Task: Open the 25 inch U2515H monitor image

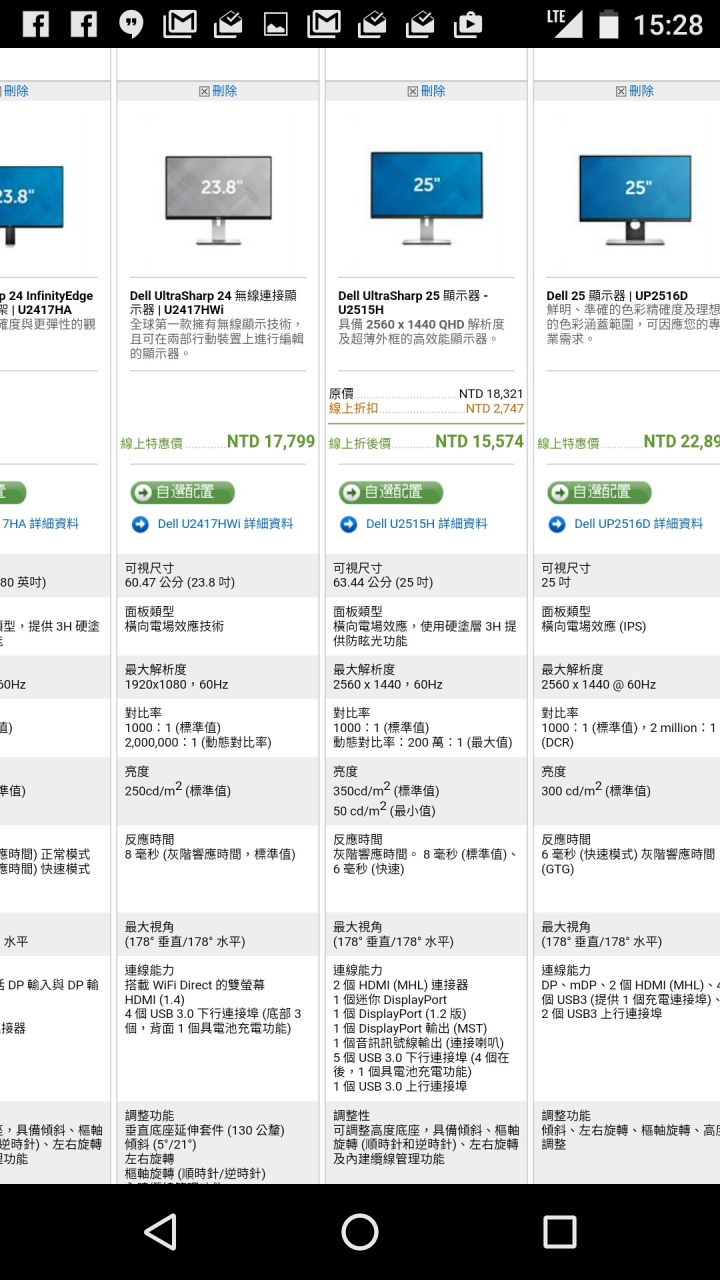Action: click(426, 198)
